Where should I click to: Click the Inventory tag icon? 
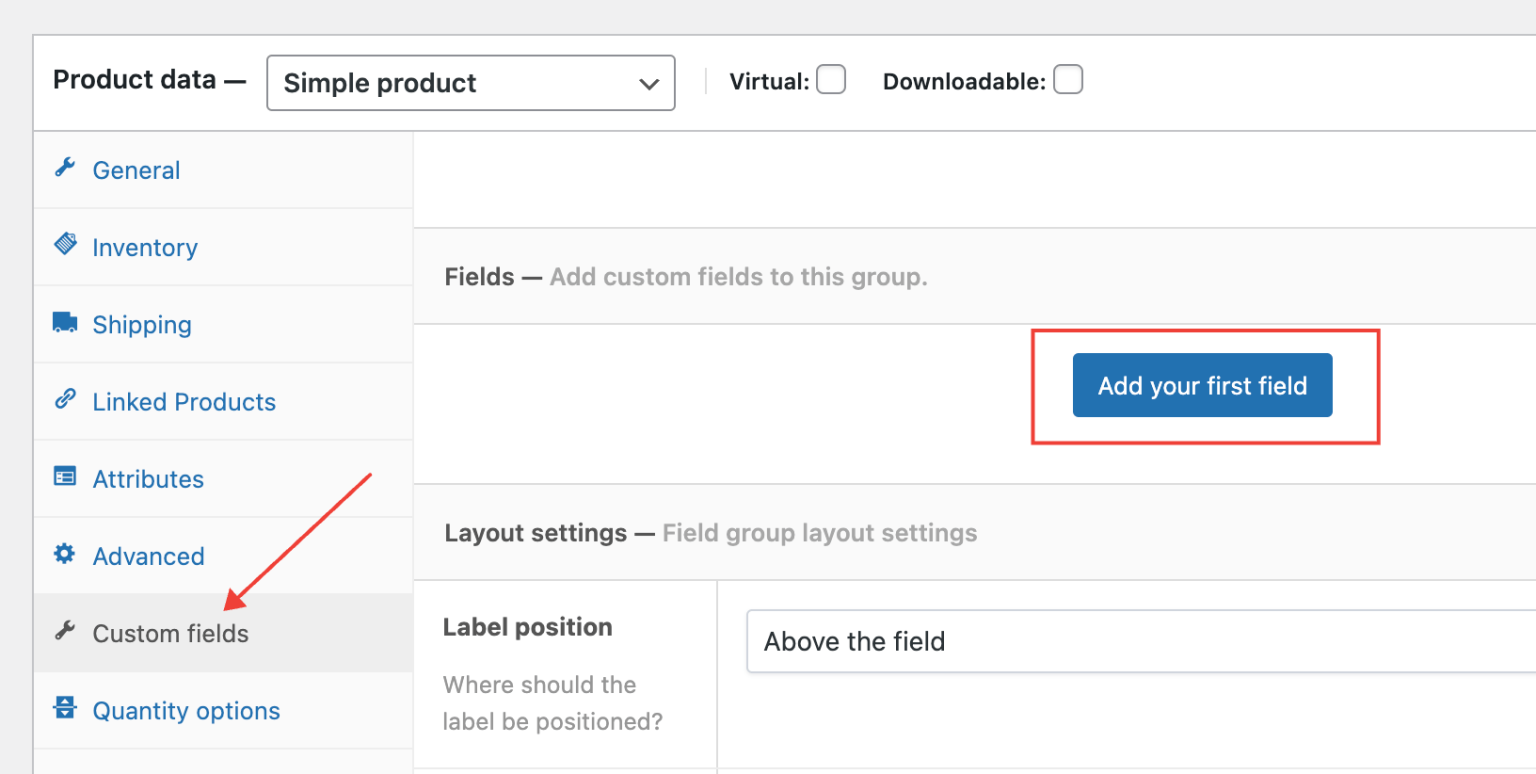[x=65, y=245]
